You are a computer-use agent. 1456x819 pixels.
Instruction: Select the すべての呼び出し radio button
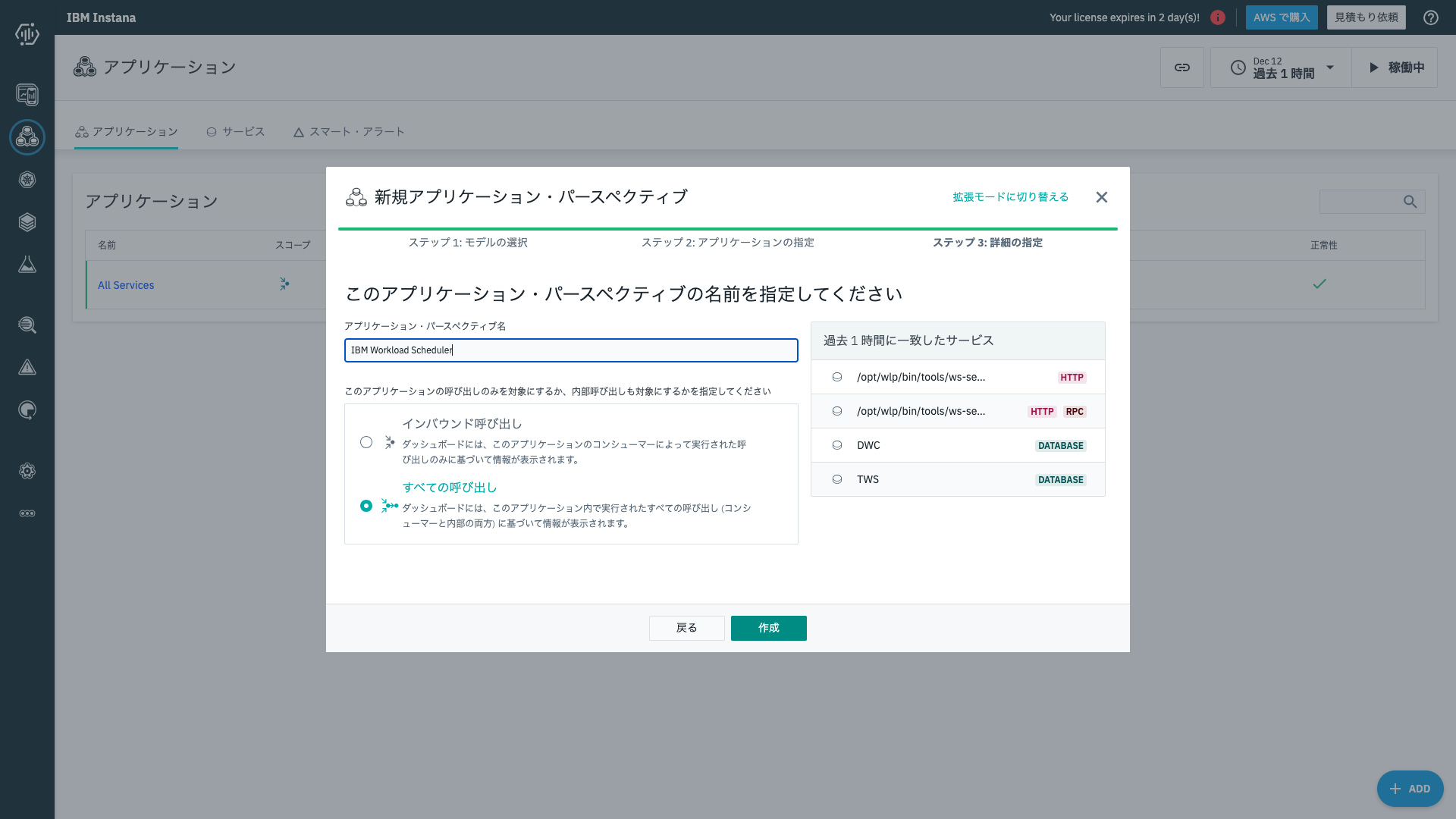pos(366,506)
